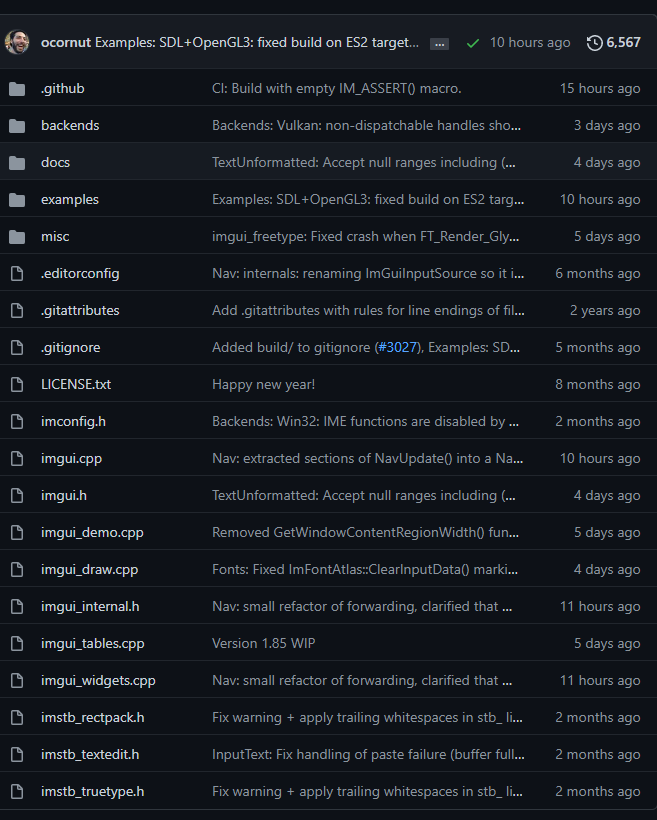Open 'Backends: Win32: IME functions' commit message
The height and width of the screenshot is (820, 657).
coord(365,422)
